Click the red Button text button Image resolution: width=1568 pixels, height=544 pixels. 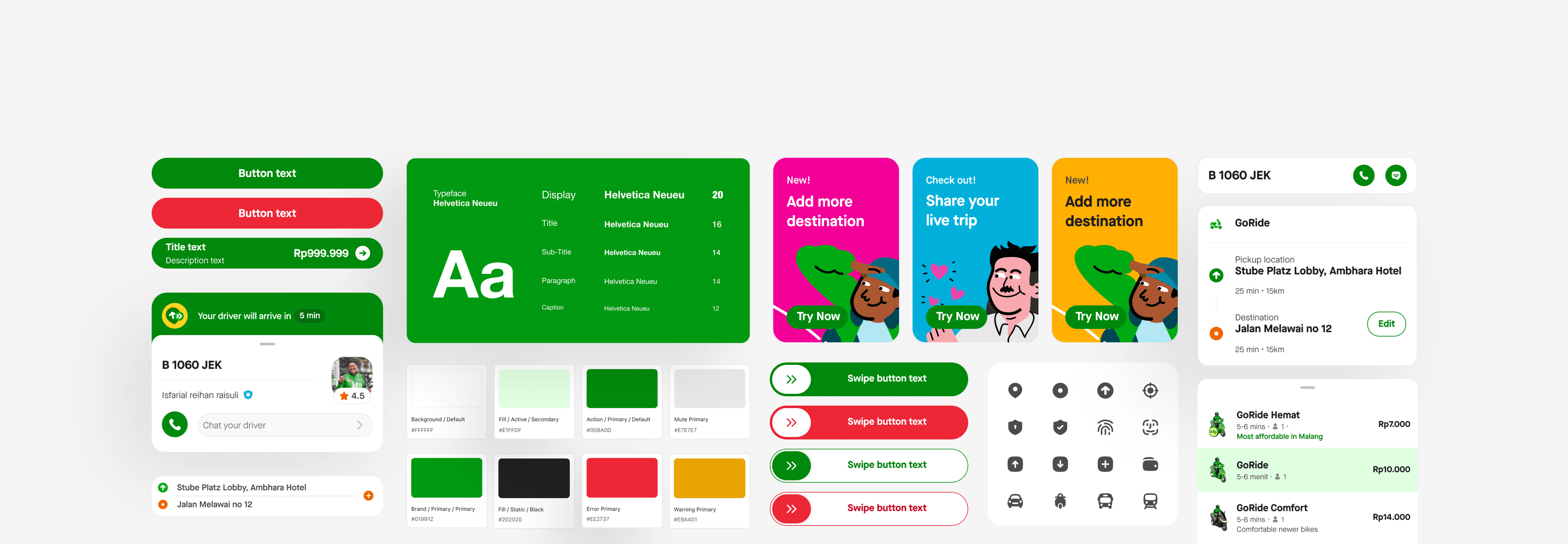click(x=267, y=213)
